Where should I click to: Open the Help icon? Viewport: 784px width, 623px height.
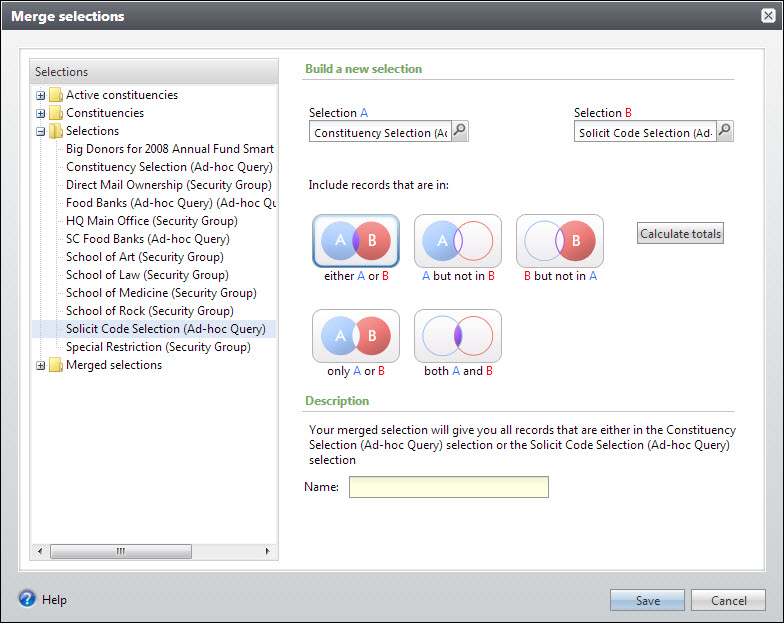tap(27, 598)
